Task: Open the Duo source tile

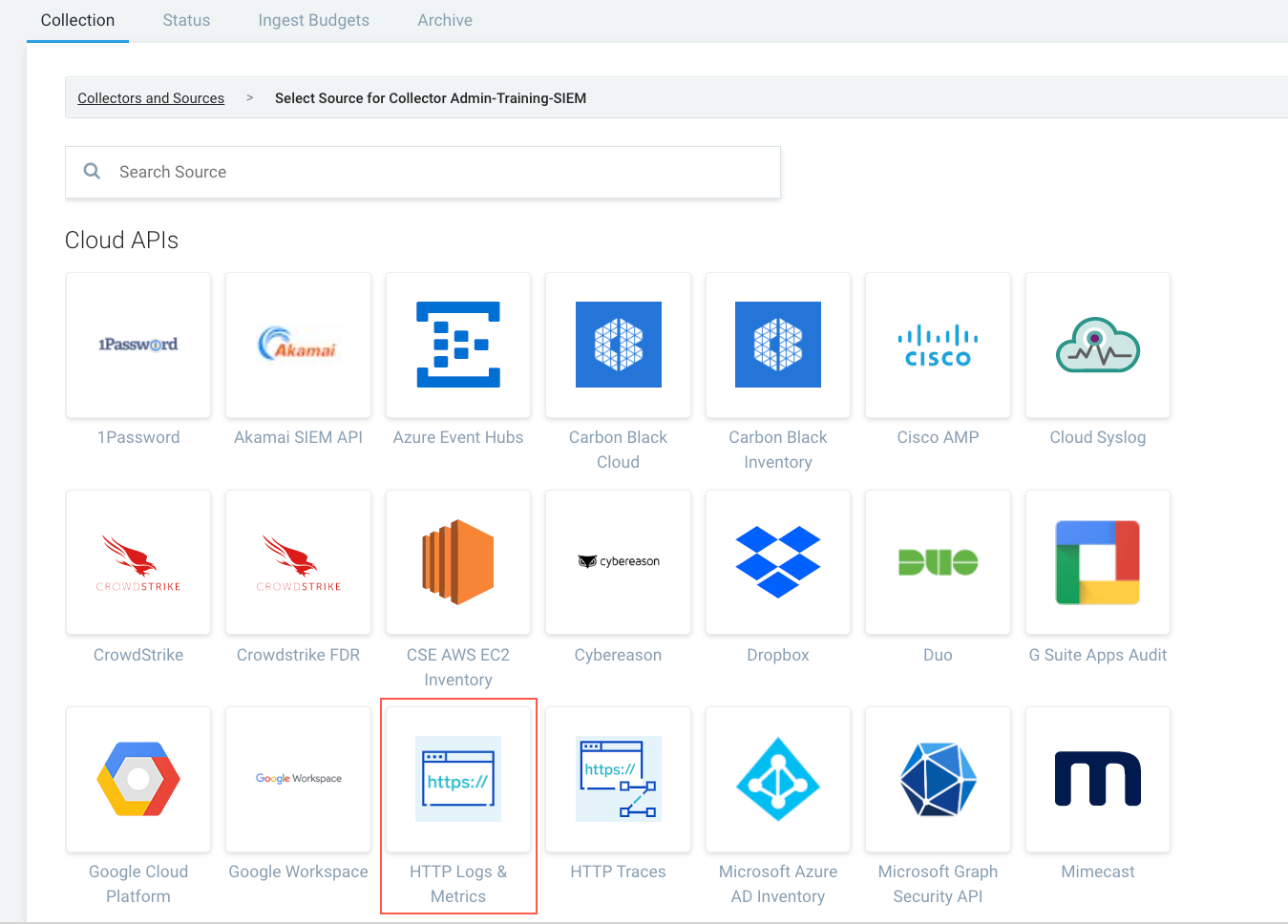Action: coord(938,562)
